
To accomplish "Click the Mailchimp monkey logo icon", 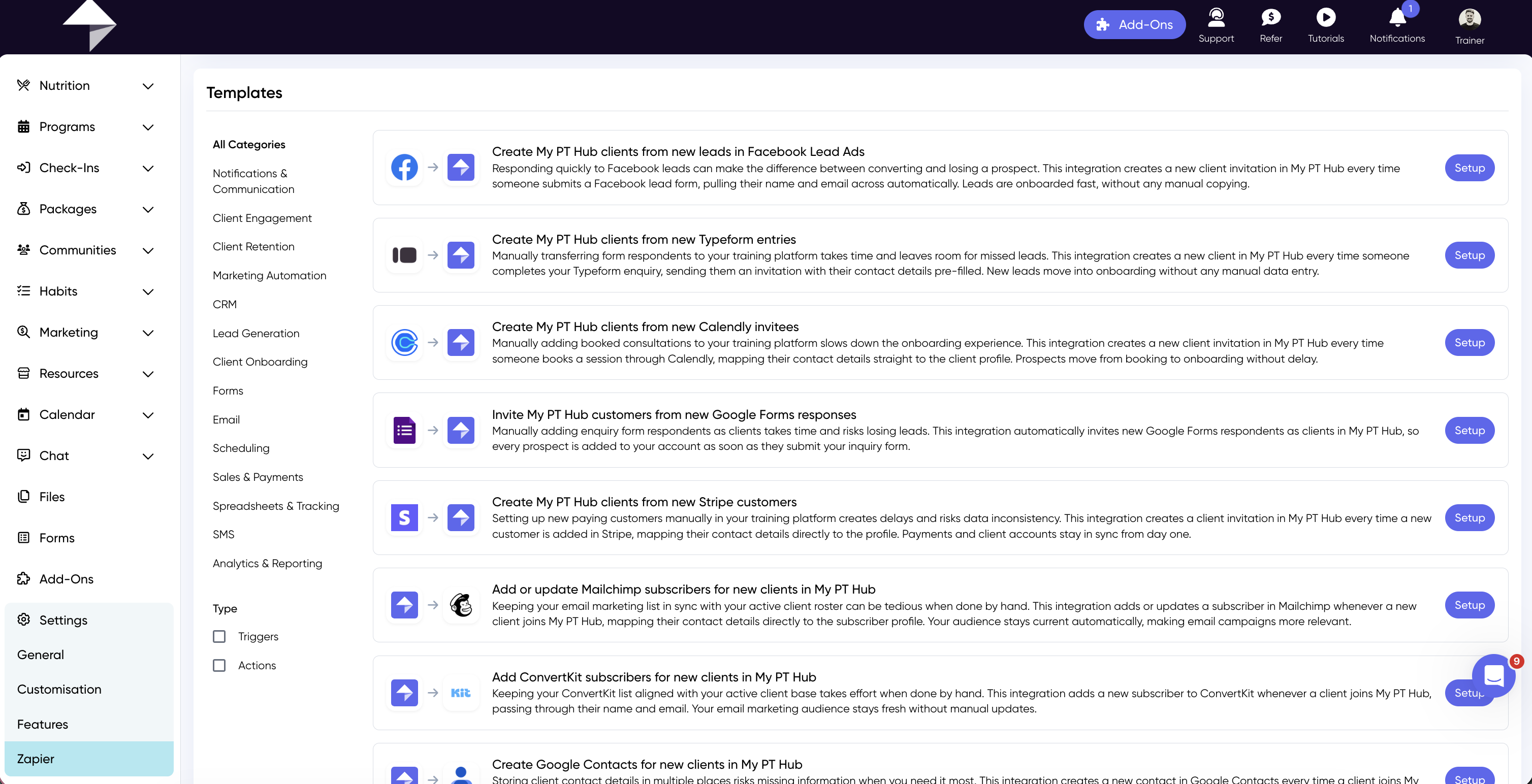I will click(x=461, y=604).
